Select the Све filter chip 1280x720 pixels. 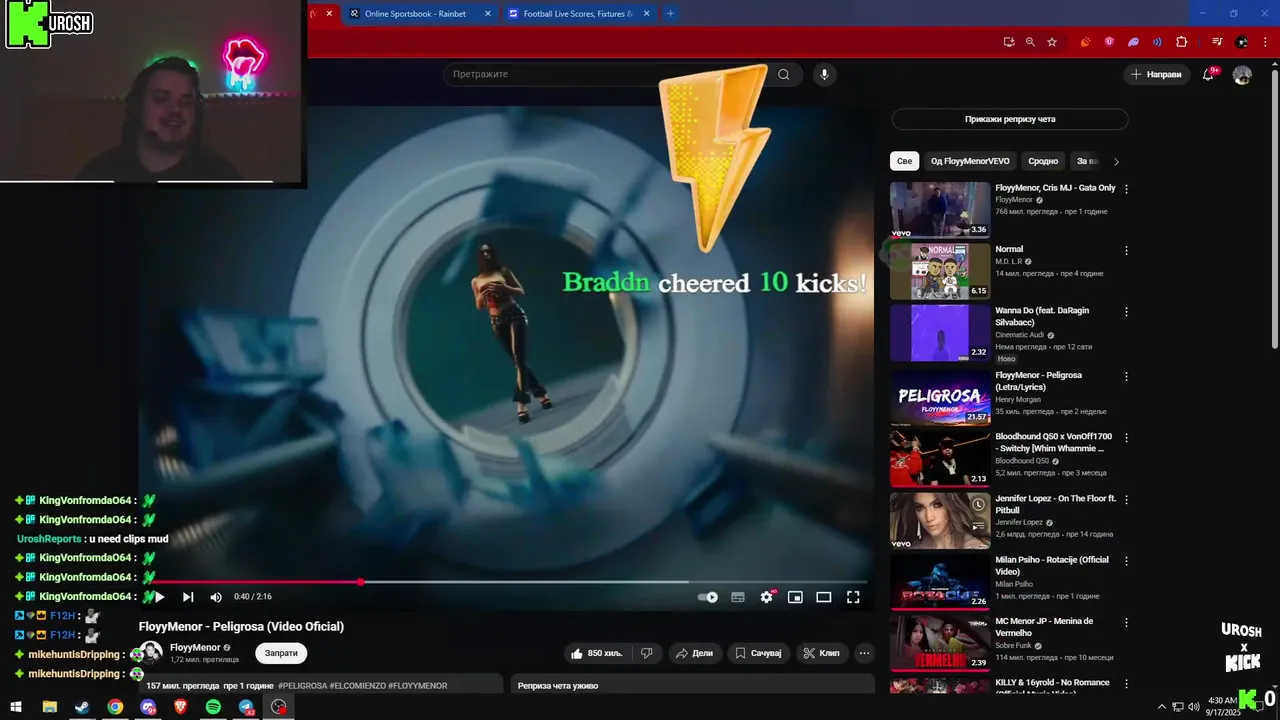click(904, 161)
